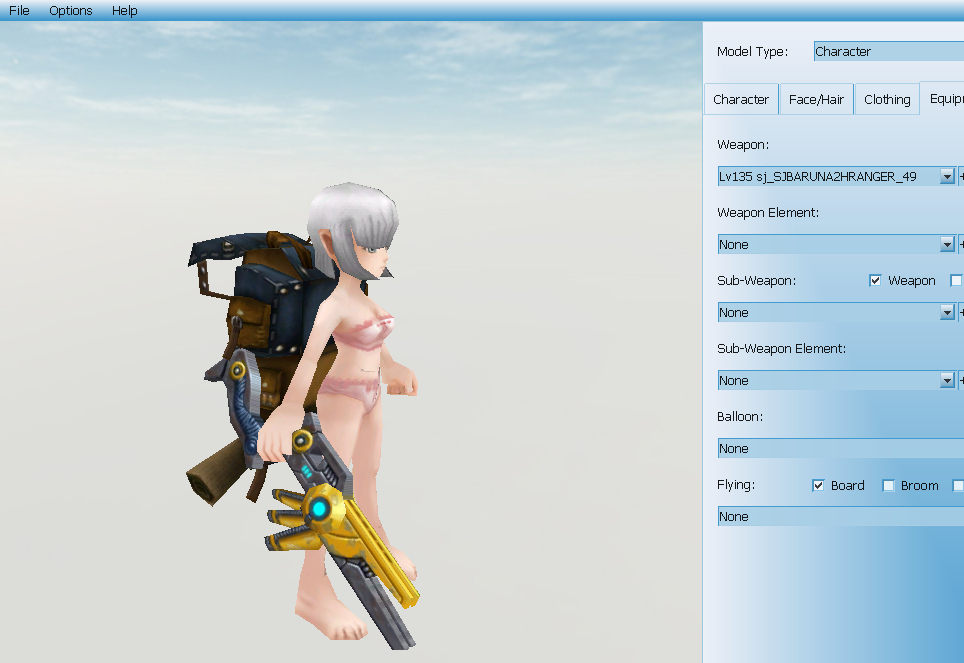Click the Sub-Weapon Element dropdown arrow

coord(947,381)
